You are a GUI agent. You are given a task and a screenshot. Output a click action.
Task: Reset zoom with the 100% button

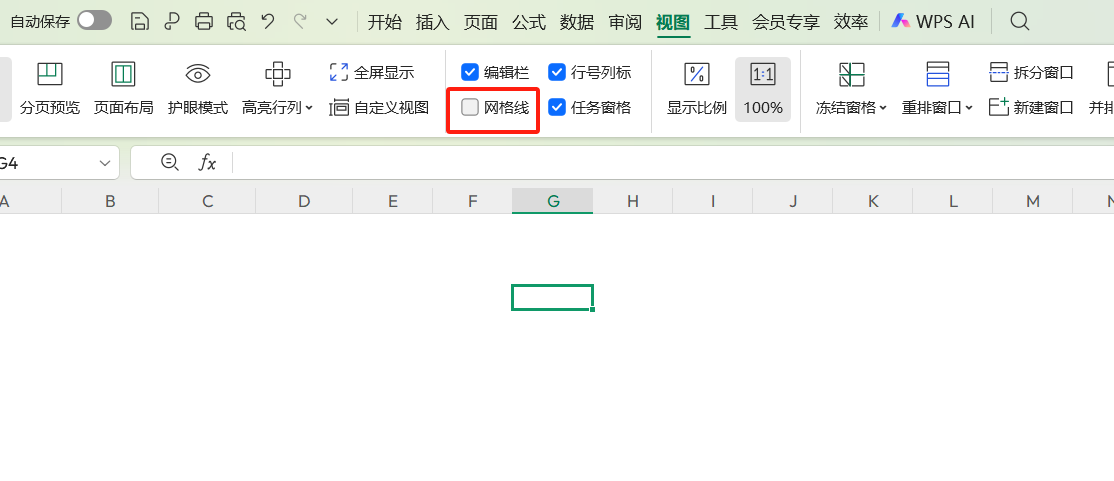pyautogui.click(x=763, y=89)
